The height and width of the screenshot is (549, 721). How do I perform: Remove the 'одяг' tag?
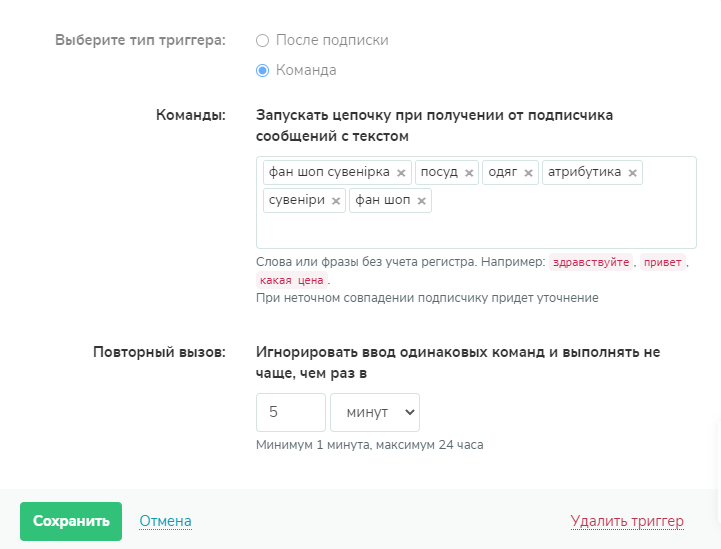528,173
